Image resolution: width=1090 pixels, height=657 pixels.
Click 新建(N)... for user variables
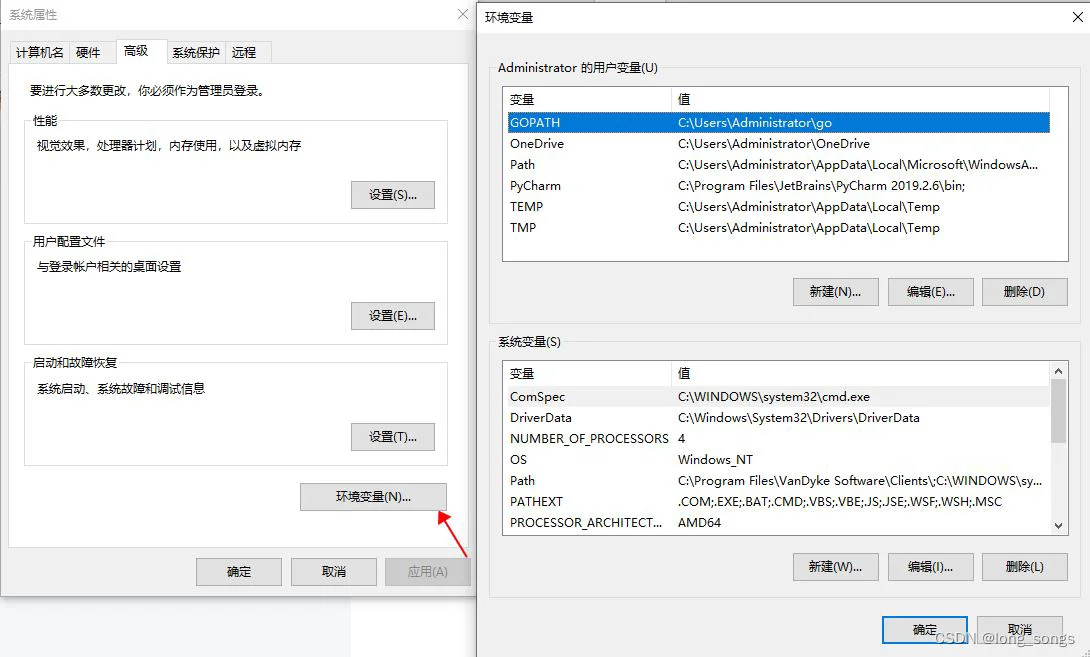(x=836, y=292)
